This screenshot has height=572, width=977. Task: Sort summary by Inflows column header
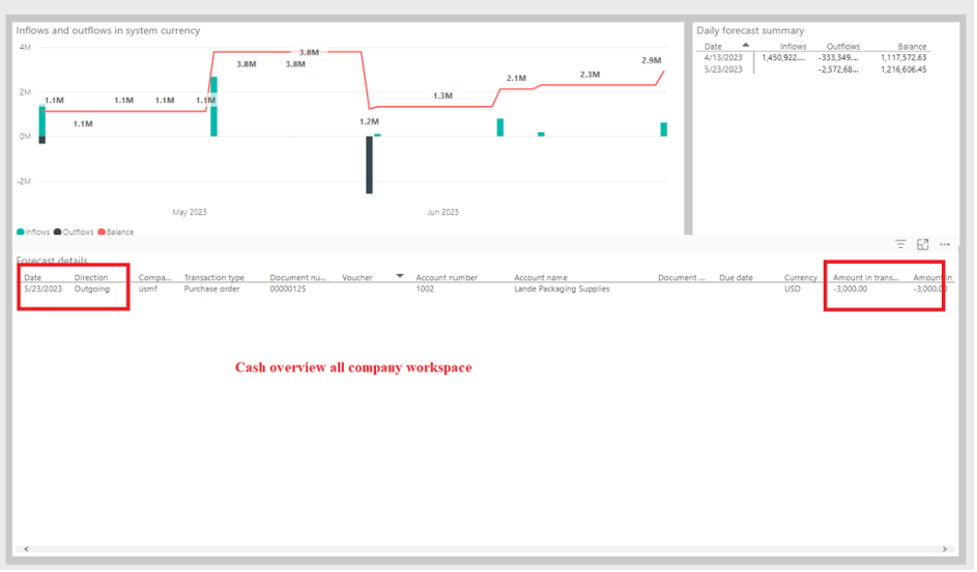point(793,46)
